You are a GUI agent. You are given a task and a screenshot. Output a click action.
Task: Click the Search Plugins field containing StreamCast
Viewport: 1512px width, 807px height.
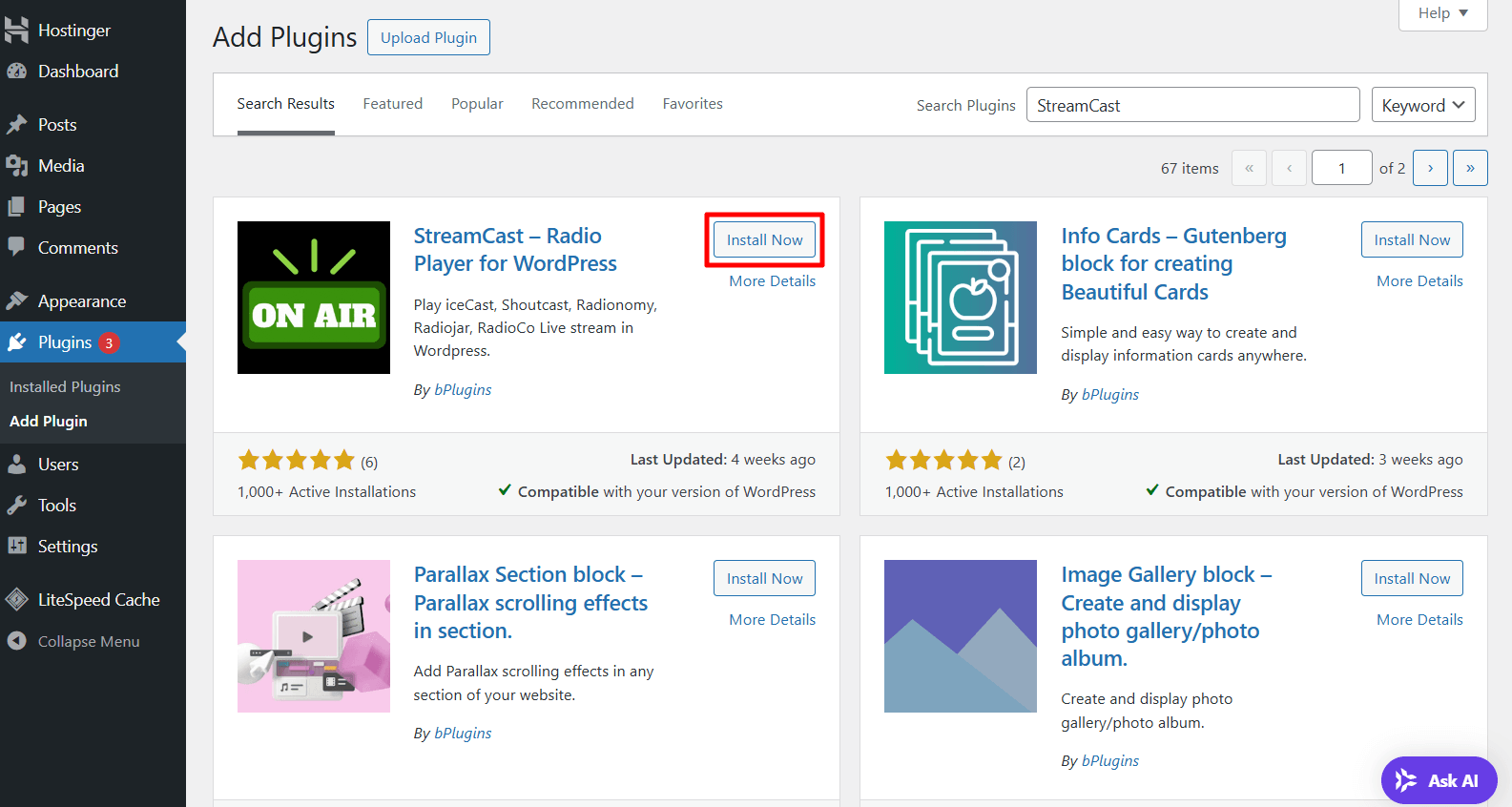(x=1192, y=105)
